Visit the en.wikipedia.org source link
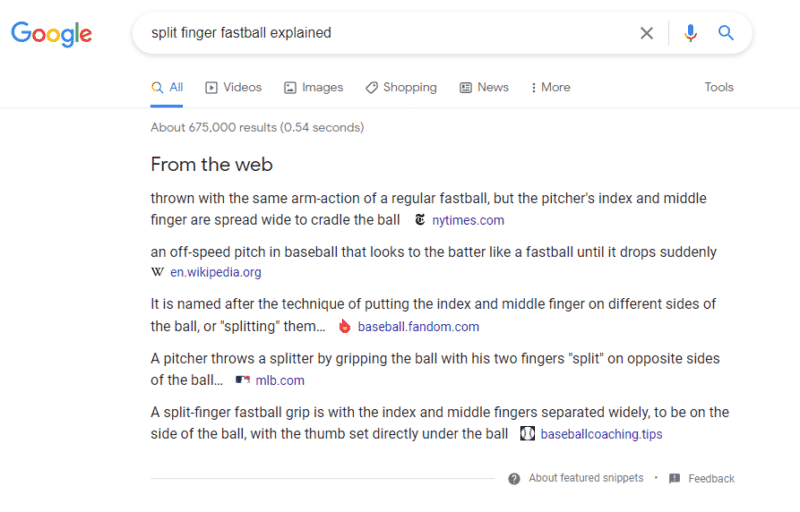Image resolution: width=800 pixels, height=512 pixels. point(216,272)
